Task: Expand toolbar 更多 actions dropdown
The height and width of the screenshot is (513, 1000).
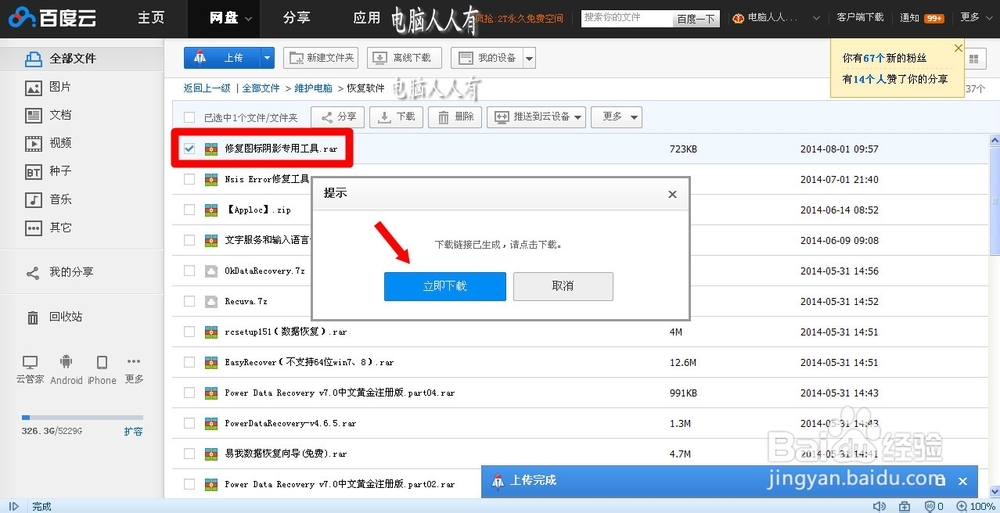Action: [634, 117]
